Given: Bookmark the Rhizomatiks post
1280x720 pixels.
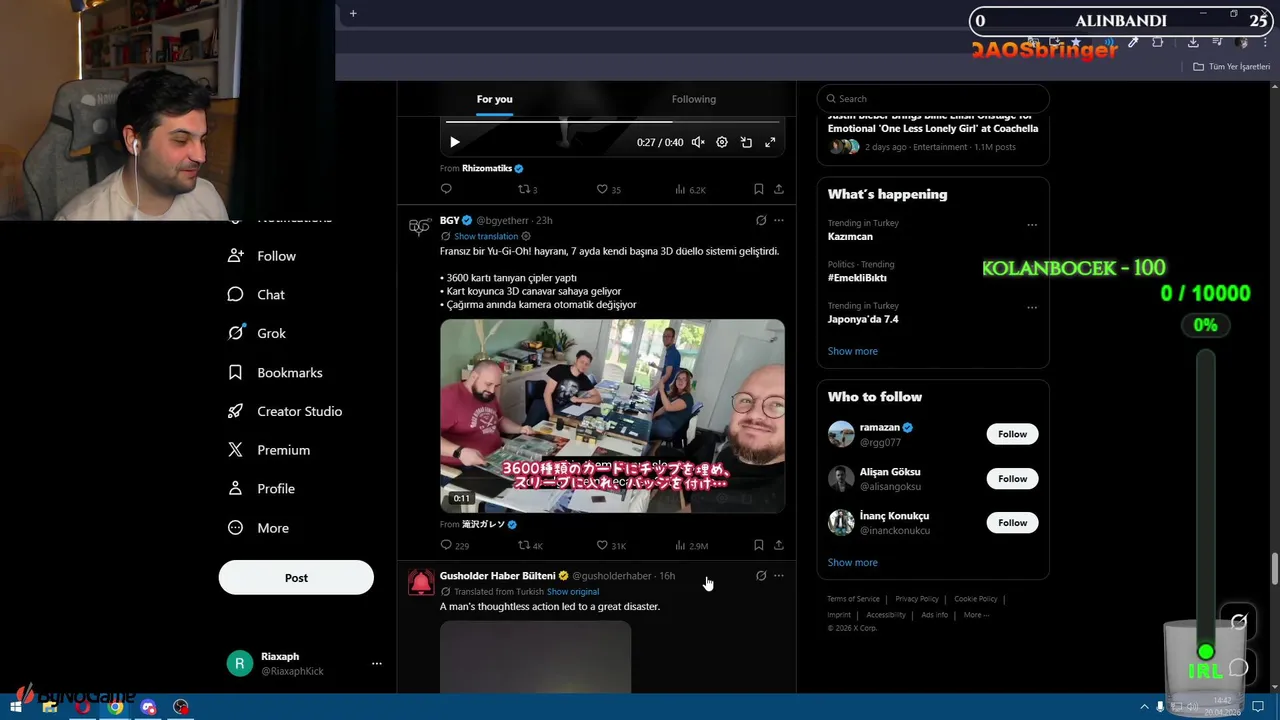Looking at the screenshot, I should click(x=758, y=189).
